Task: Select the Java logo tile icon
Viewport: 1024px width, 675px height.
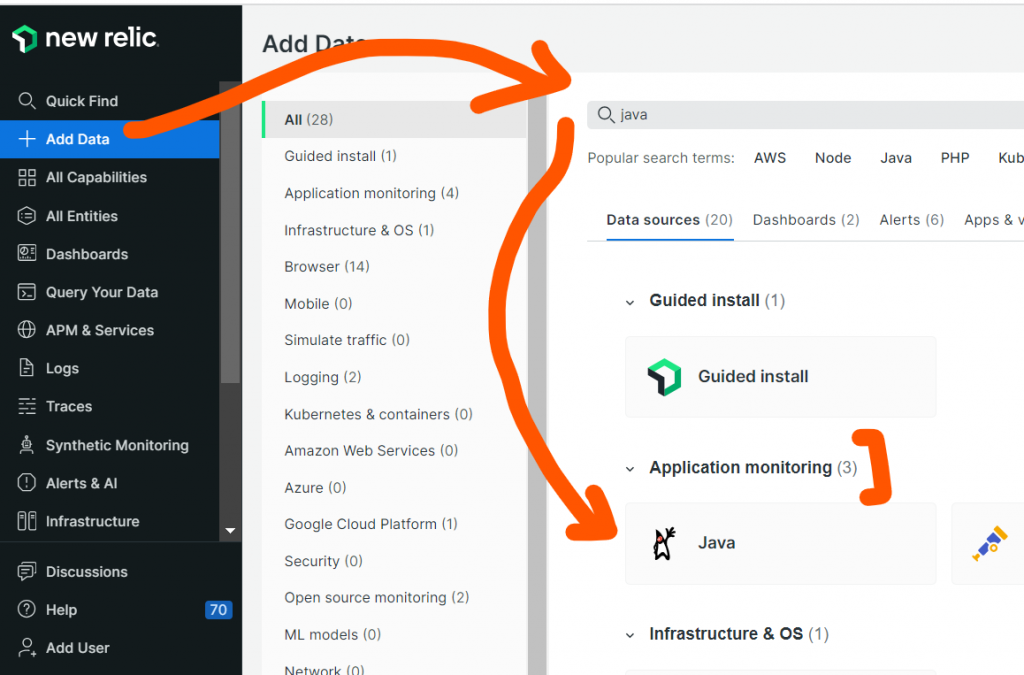Action: [662, 543]
